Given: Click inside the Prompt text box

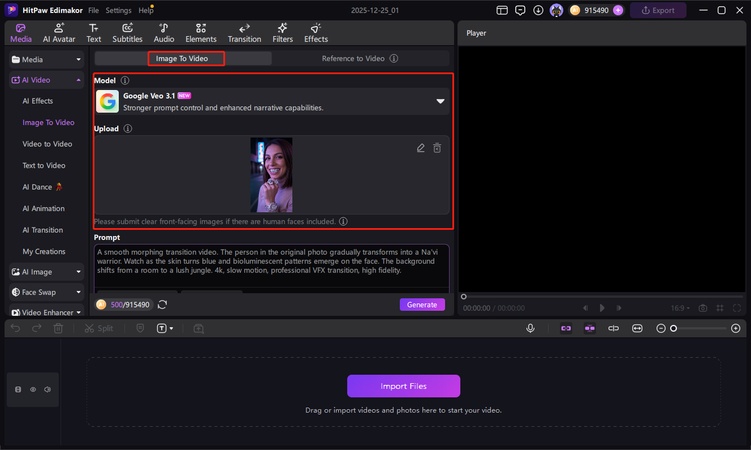Looking at the screenshot, I should [272, 268].
